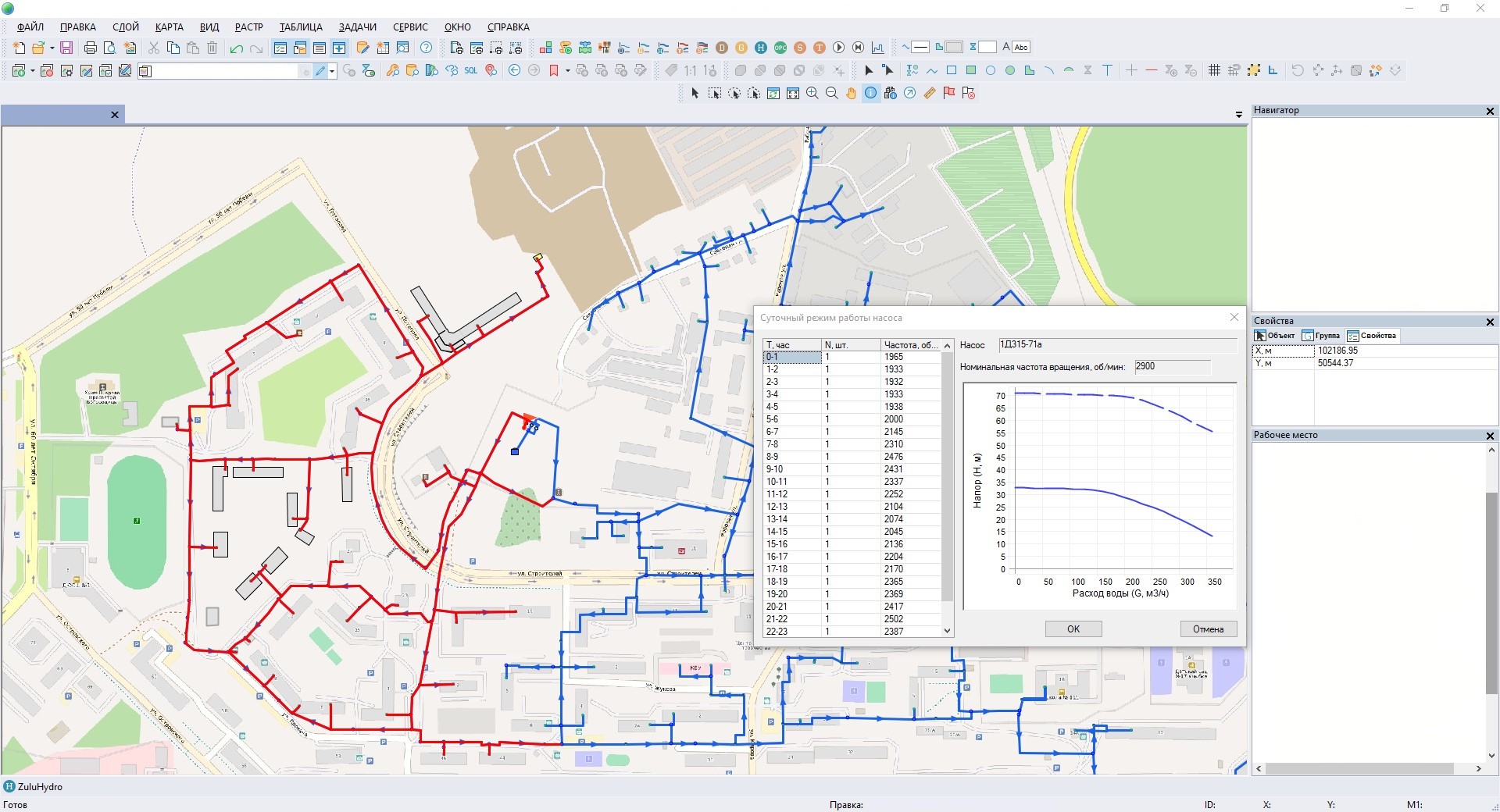
Task: Click the Save (floppy disk) icon
Action: pyautogui.click(x=66, y=48)
